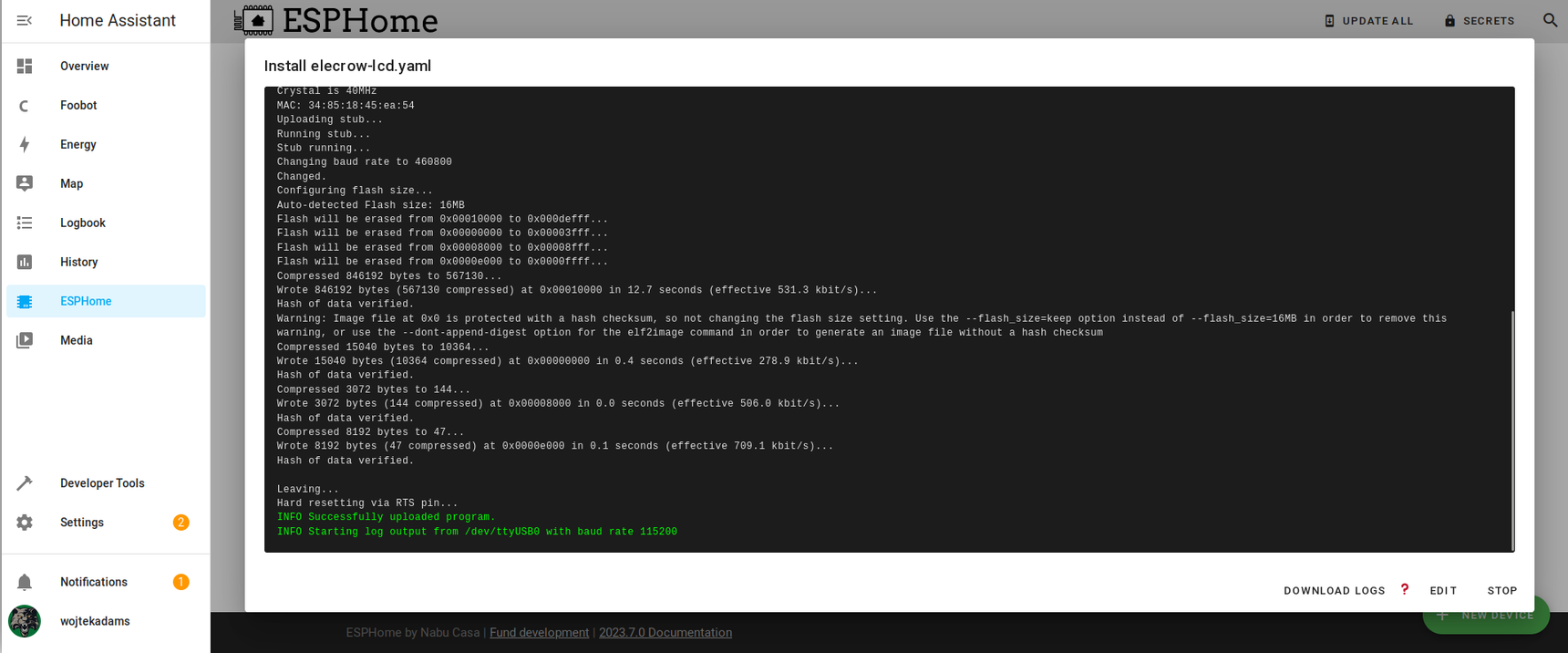Screen dimensions: 1568x653
Task: Click the SECRETS button
Action: tap(1480, 20)
